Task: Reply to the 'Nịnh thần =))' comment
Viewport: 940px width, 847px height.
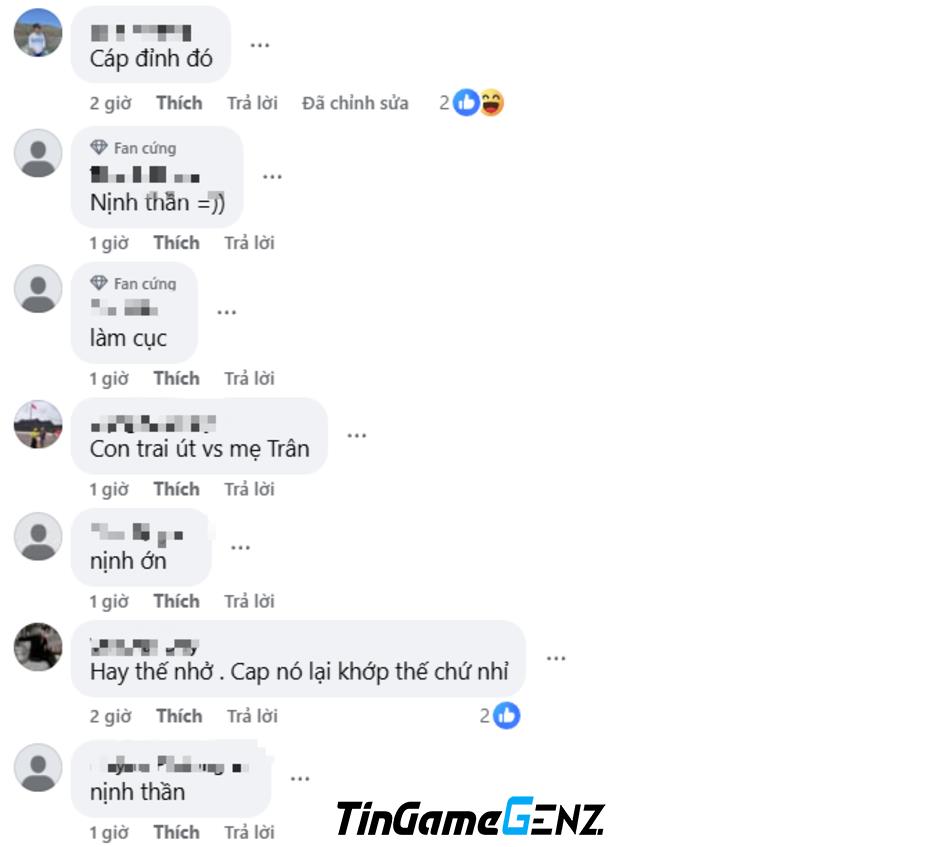Action: (249, 243)
